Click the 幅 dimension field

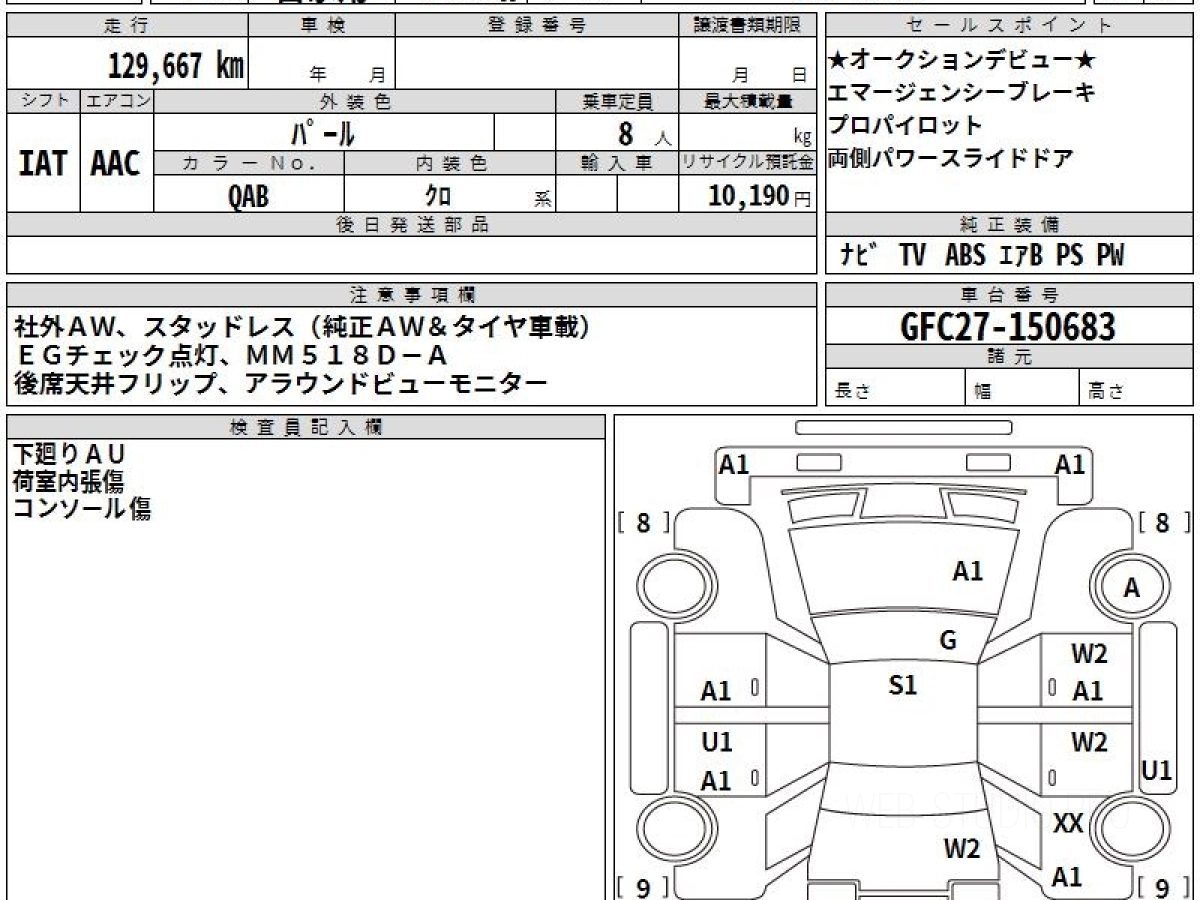click(x=1023, y=388)
